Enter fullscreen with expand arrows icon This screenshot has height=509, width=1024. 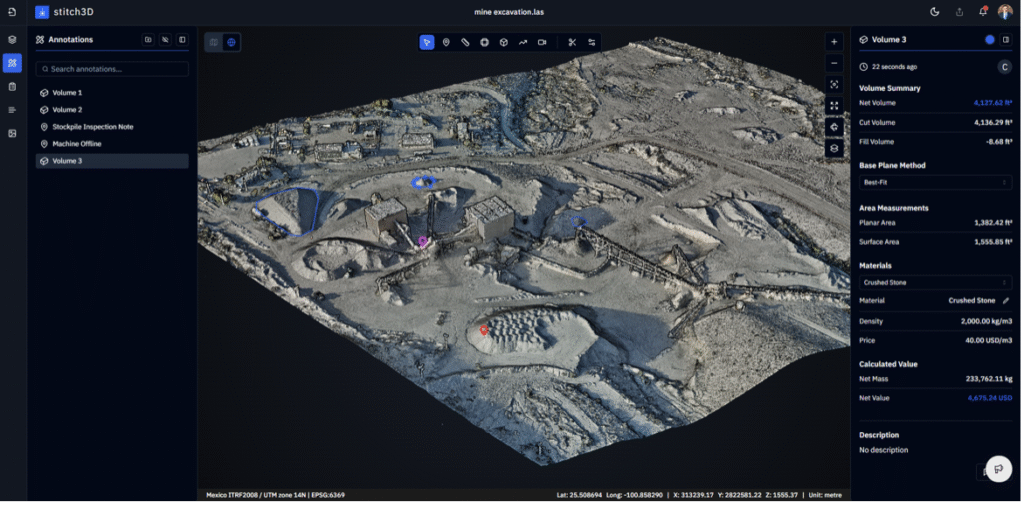pos(834,106)
